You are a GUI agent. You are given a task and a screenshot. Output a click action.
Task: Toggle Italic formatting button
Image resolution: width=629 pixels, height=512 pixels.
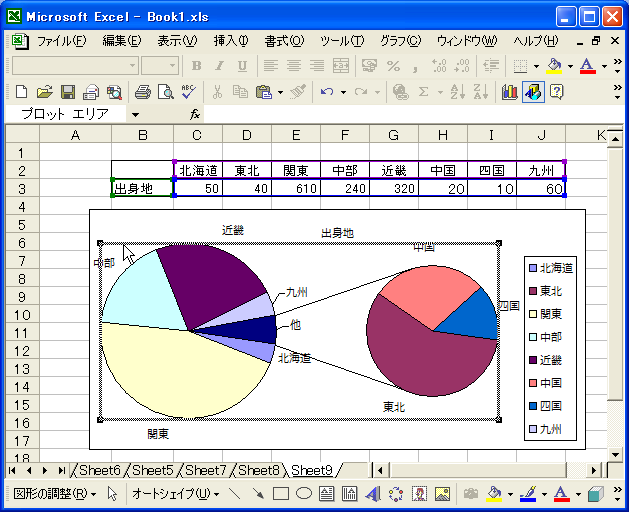(x=219, y=65)
